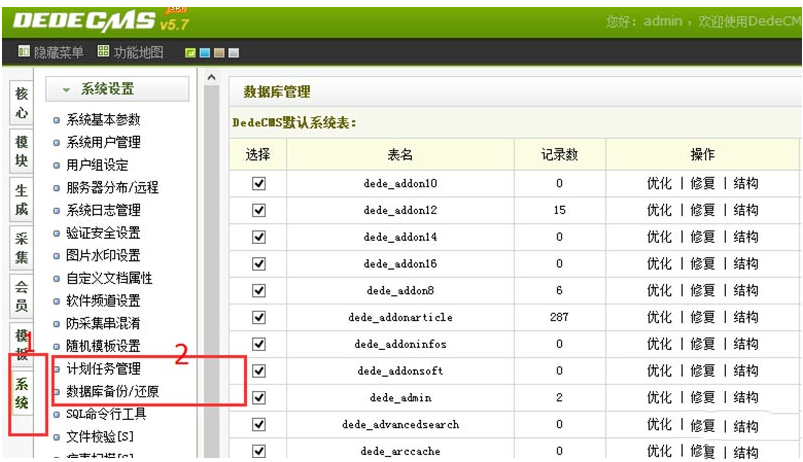
Task: Select the green theme color swatch
Action: click(x=190, y=53)
